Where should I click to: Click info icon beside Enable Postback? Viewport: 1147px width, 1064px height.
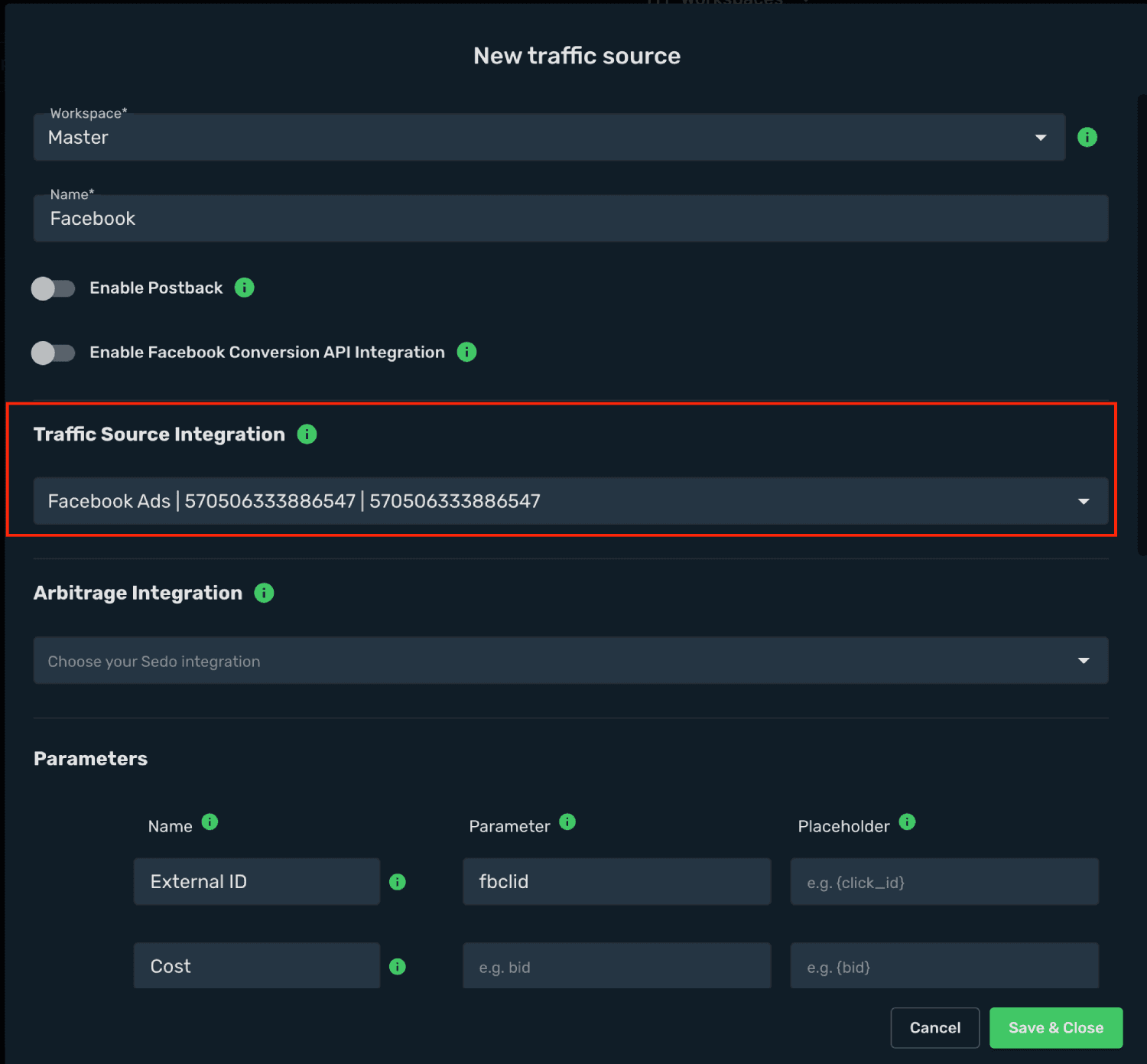tap(244, 288)
